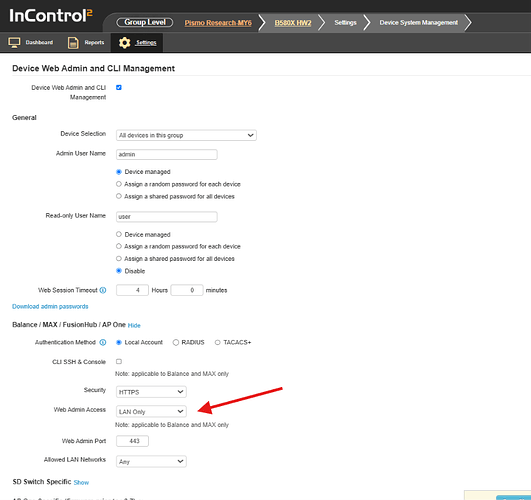This screenshot has width=531, height=500.
Task: Open the Security HTTPS dropdown
Action: point(151,392)
